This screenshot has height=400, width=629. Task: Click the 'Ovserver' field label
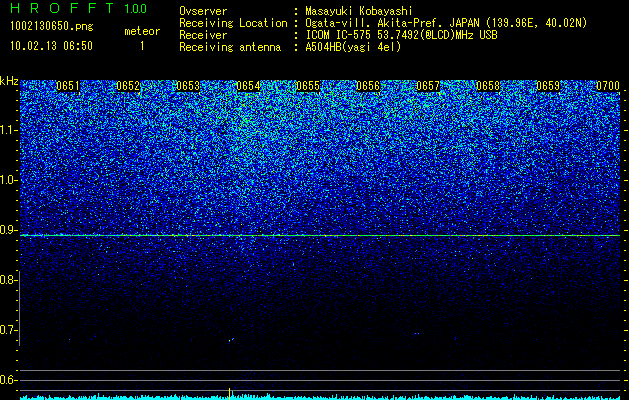pos(203,11)
